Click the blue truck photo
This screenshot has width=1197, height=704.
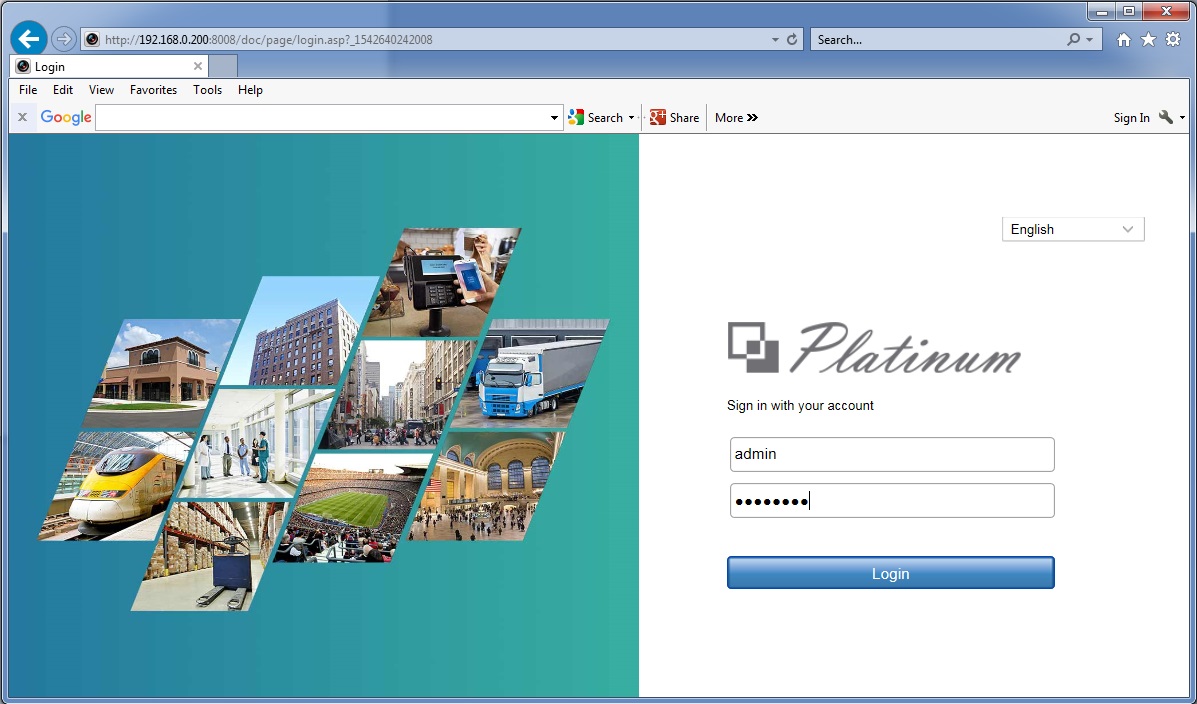tap(531, 373)
